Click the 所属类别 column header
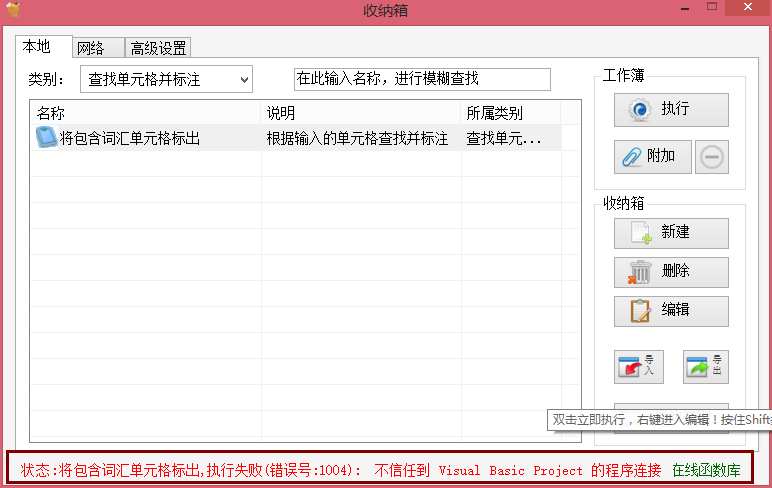This screenshot has height=488, width=772. point(510,113)
